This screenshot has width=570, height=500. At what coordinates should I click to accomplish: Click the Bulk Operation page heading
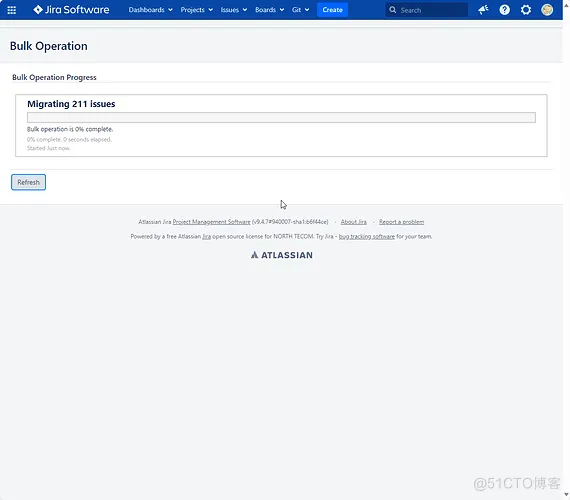click(49, 46)
